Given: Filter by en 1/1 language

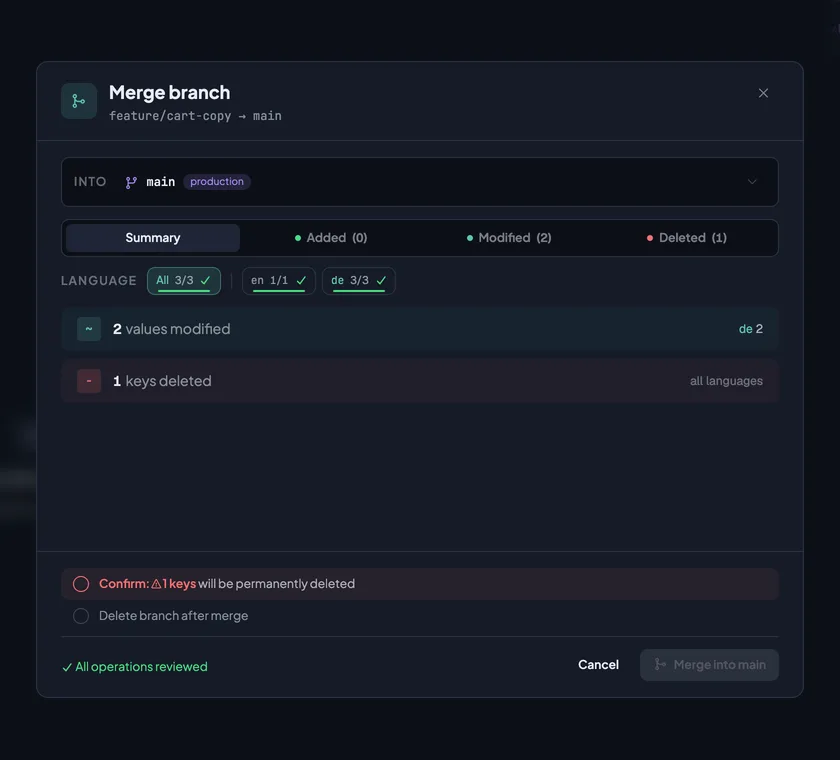Looking at the screenshot, I should (279, 281).
